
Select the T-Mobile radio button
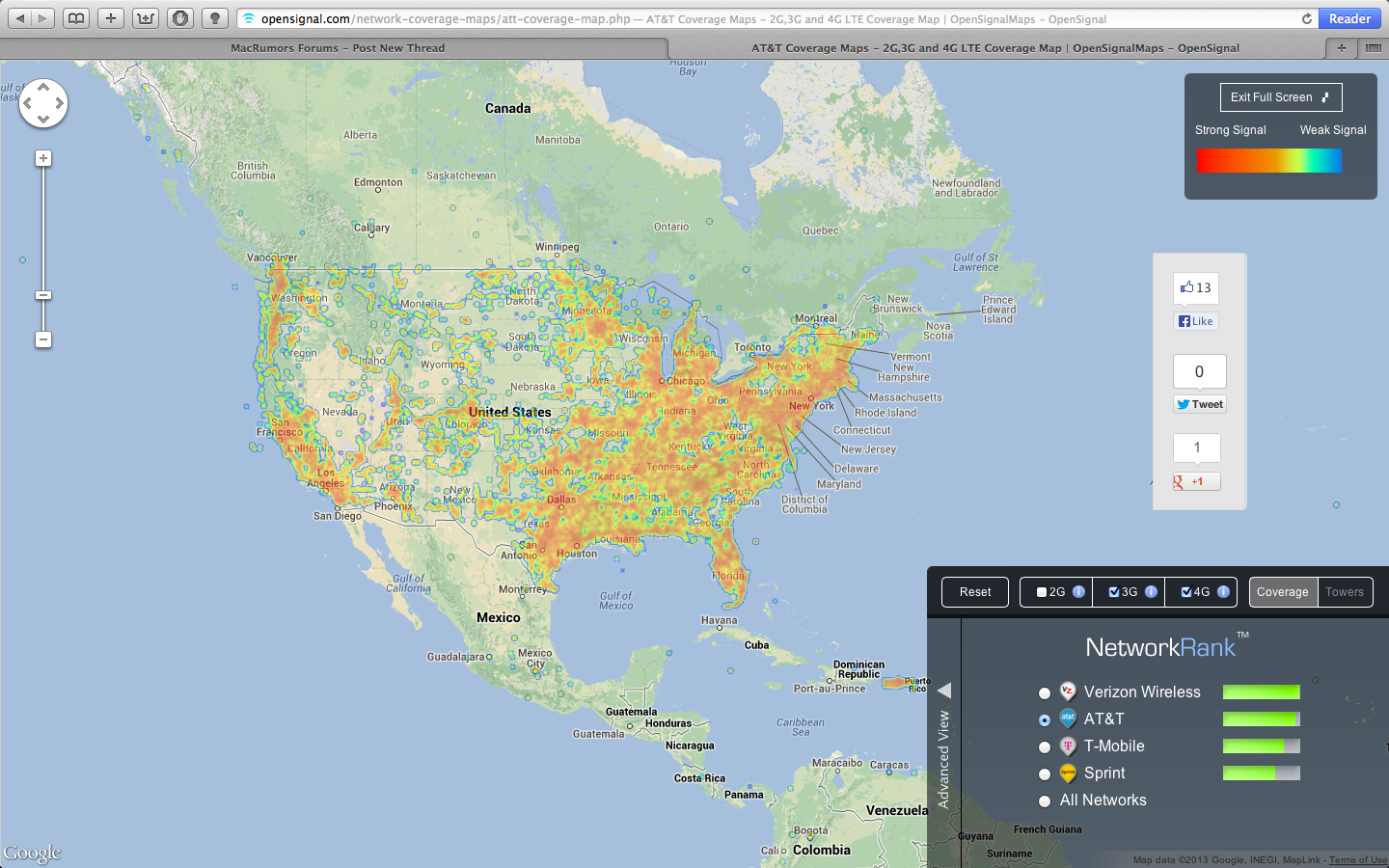point(1045,747)
